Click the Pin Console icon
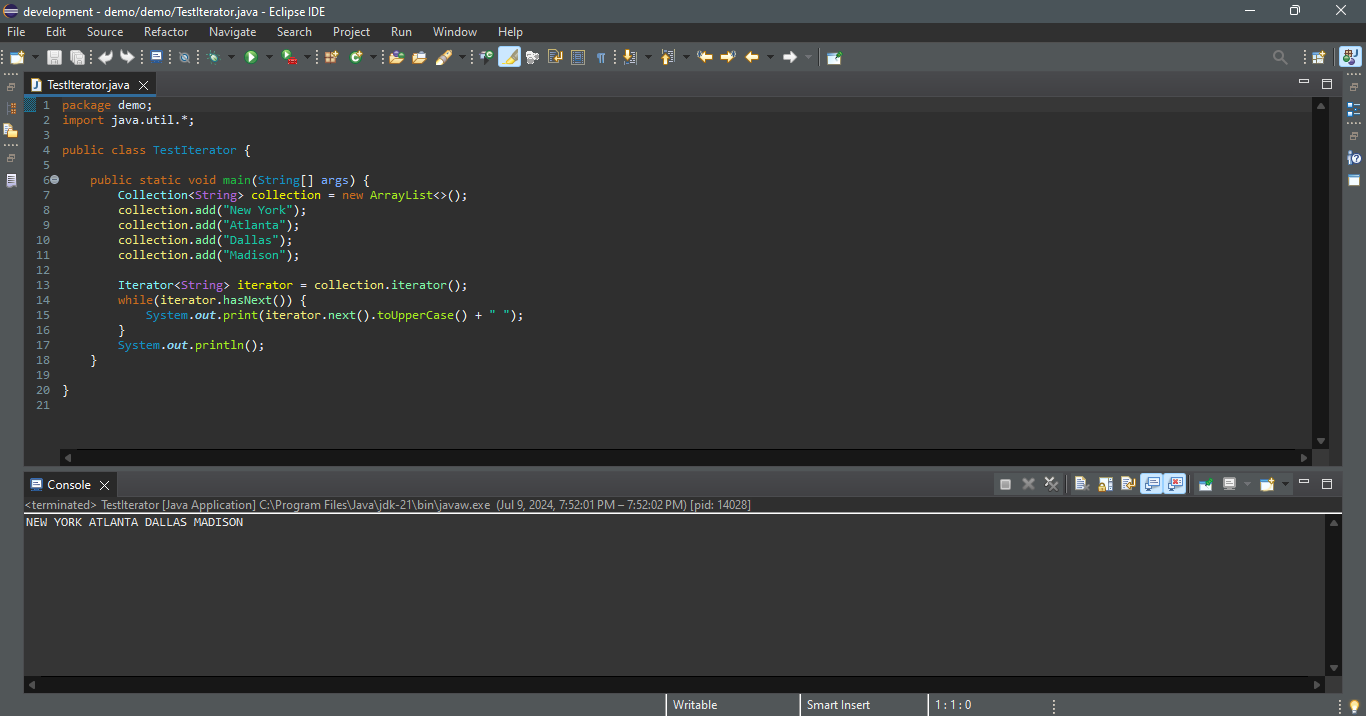The image size is (1366, 716). click(1206, 484)
